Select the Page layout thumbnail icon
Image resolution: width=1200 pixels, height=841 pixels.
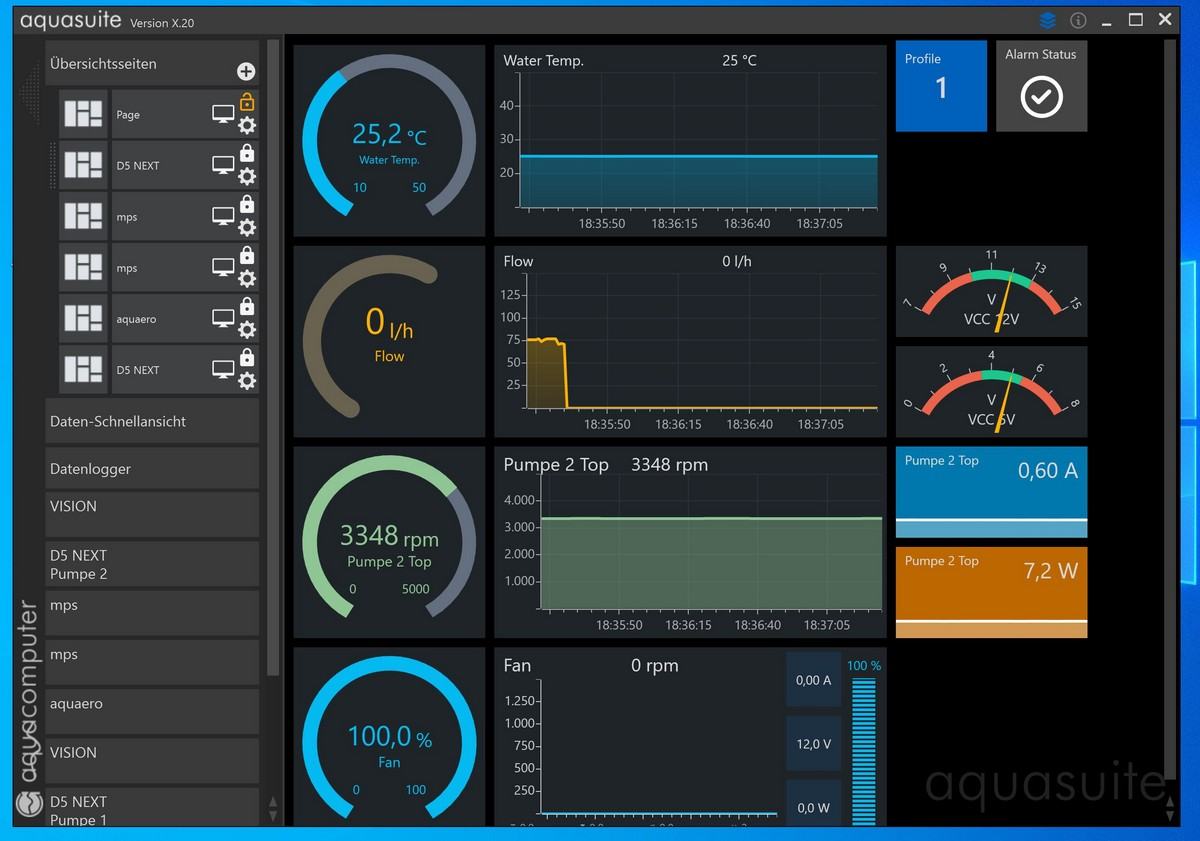pos(84,115)
